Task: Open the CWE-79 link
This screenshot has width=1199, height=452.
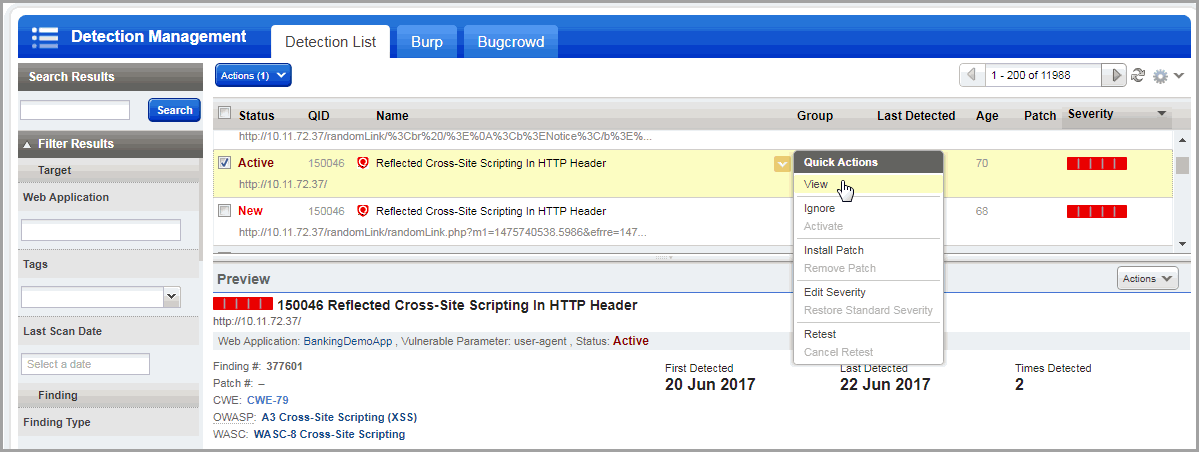Action: tap(267, 400)
